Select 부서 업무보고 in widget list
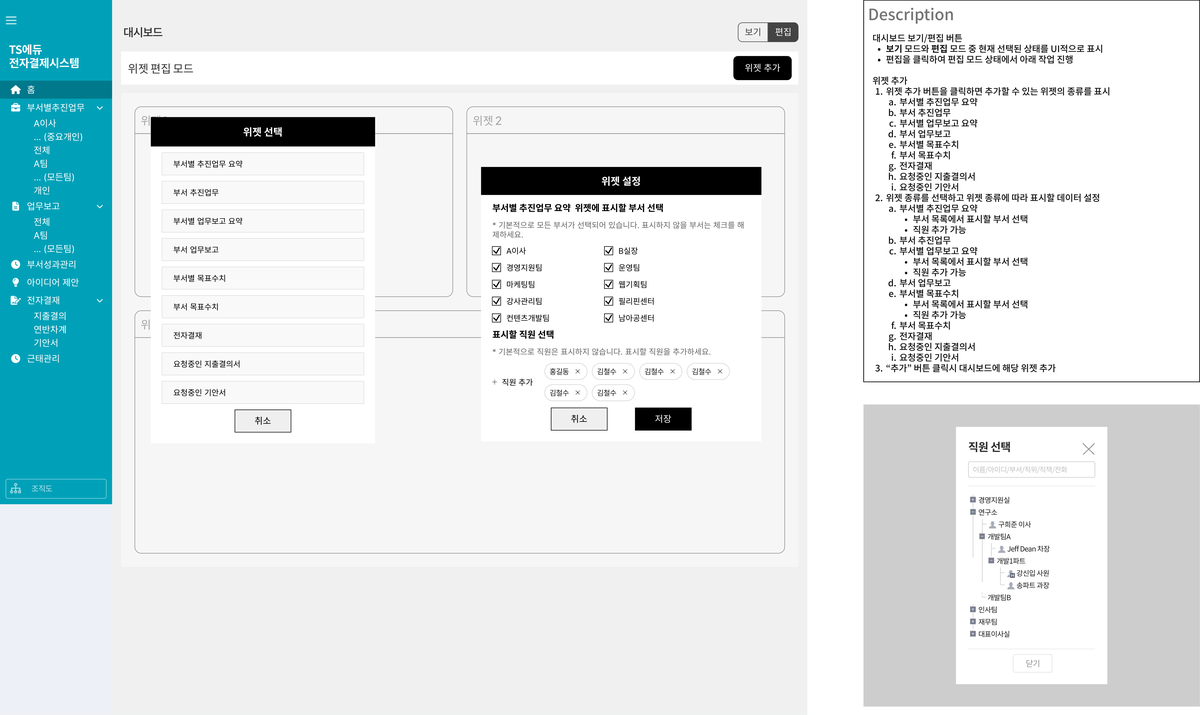Viewport: 1200px width, 715px height. tap(262, 249)
